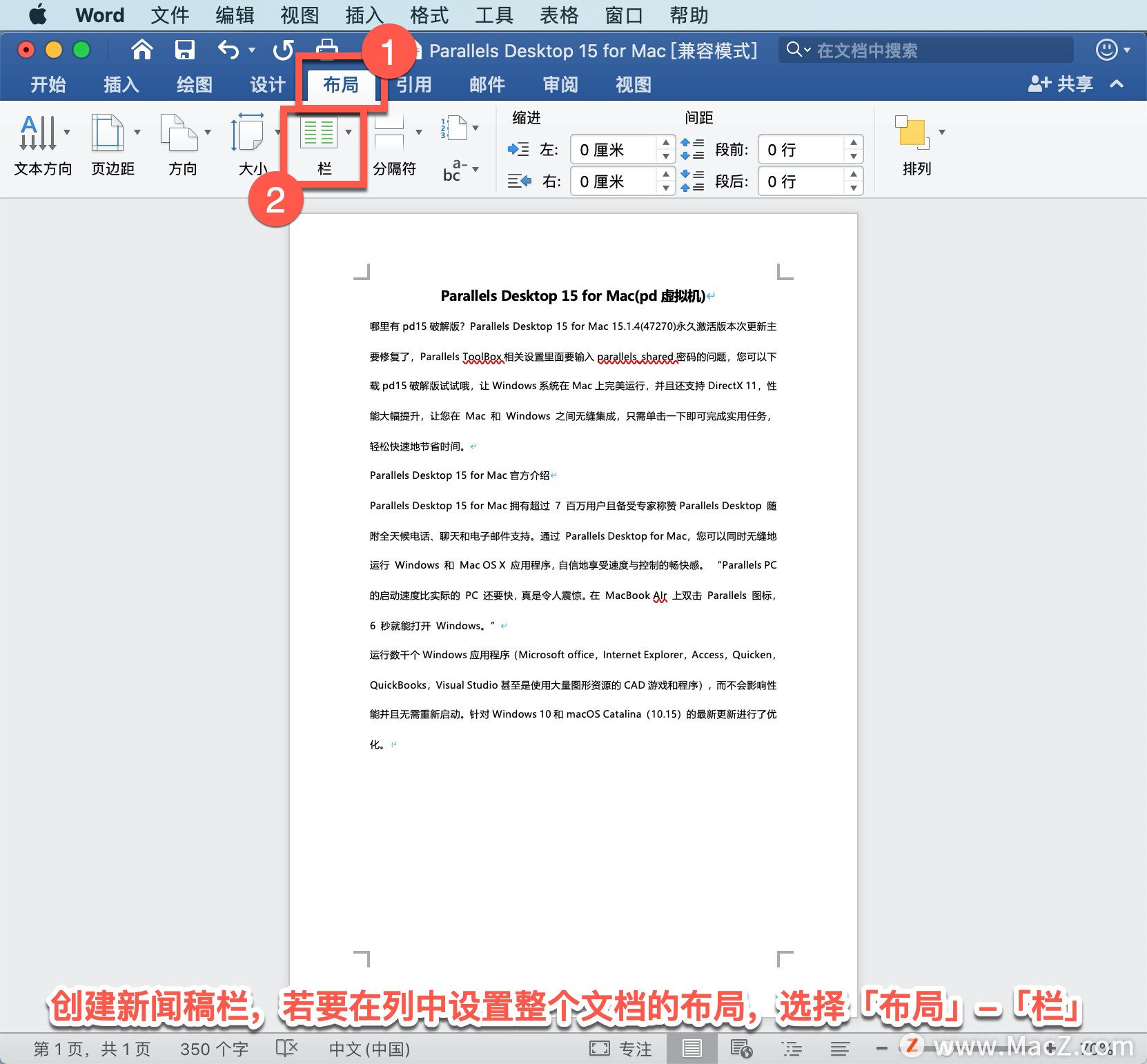
Task: Click the Save disk icon
Action: point(184,50)
